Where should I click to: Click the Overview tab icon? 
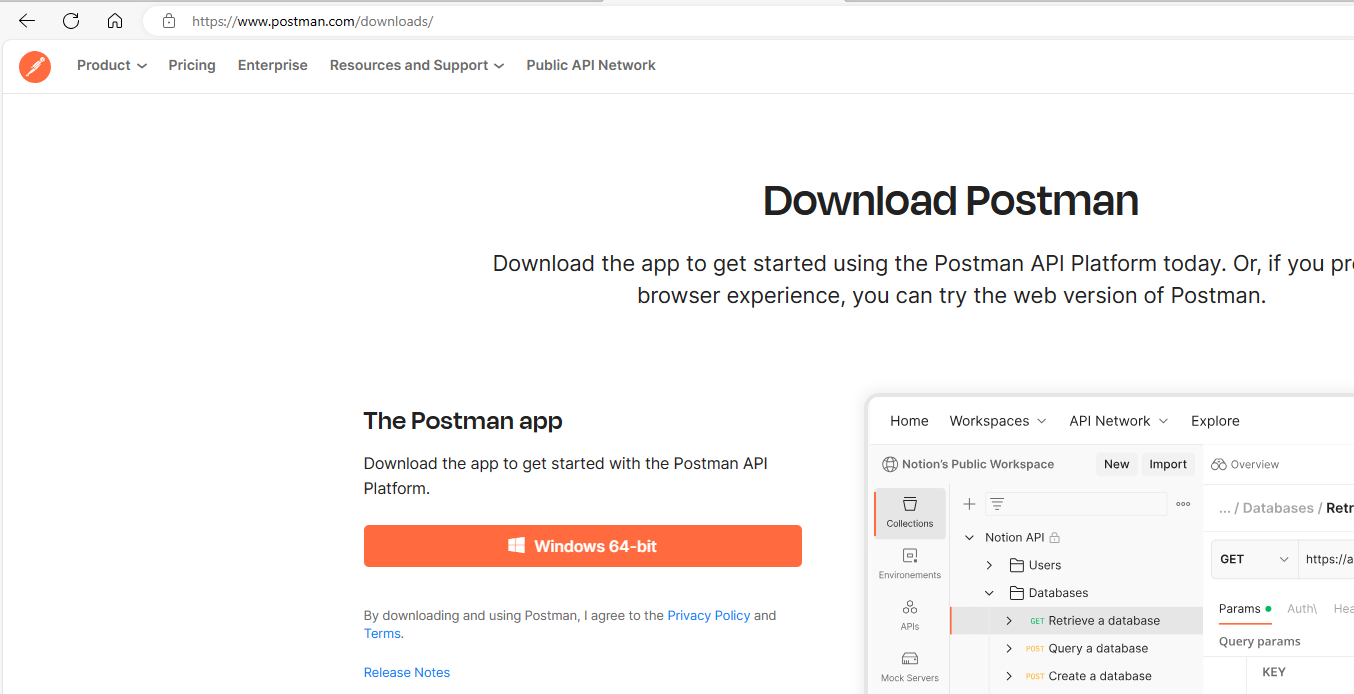coord(1219,464)
